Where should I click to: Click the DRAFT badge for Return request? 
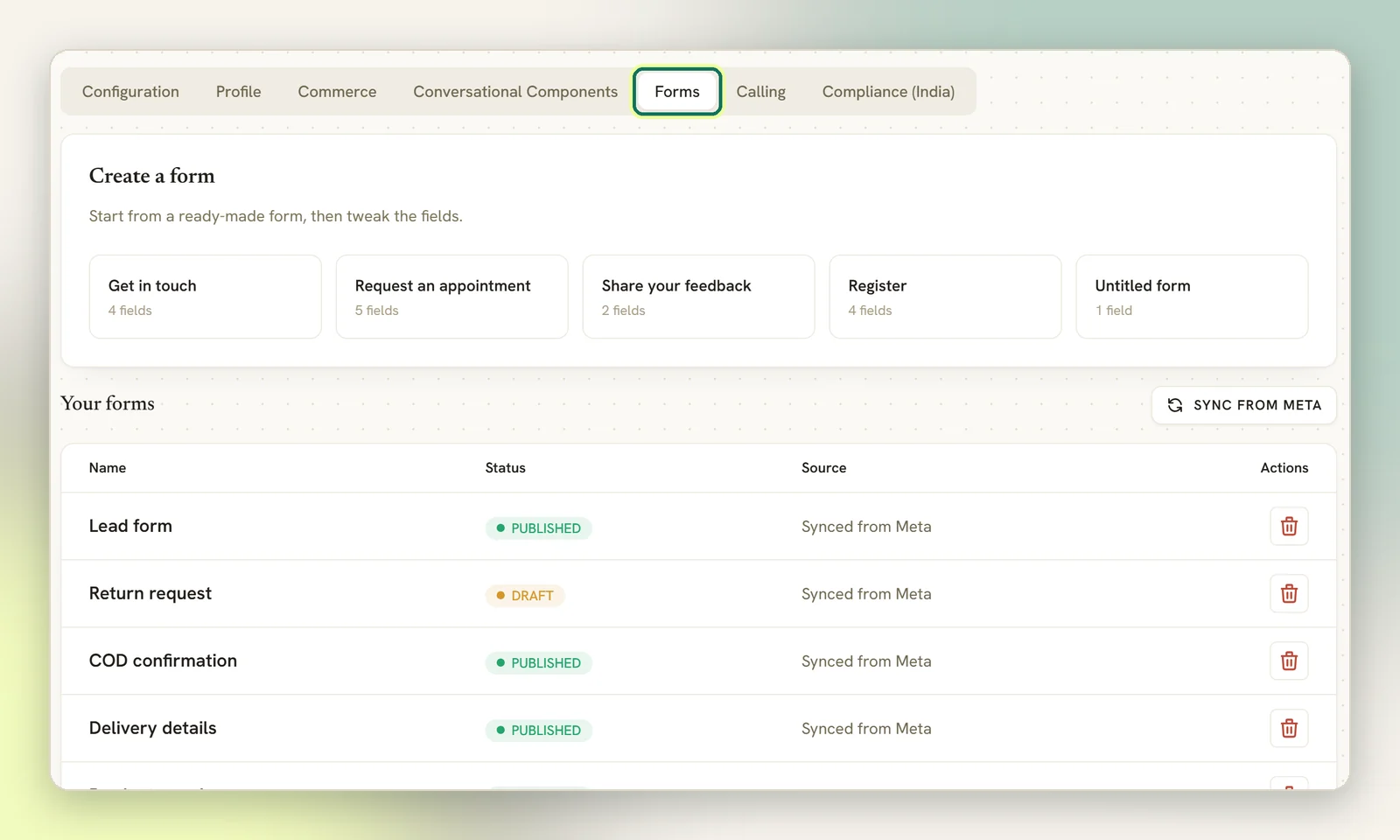coord(525,595)
